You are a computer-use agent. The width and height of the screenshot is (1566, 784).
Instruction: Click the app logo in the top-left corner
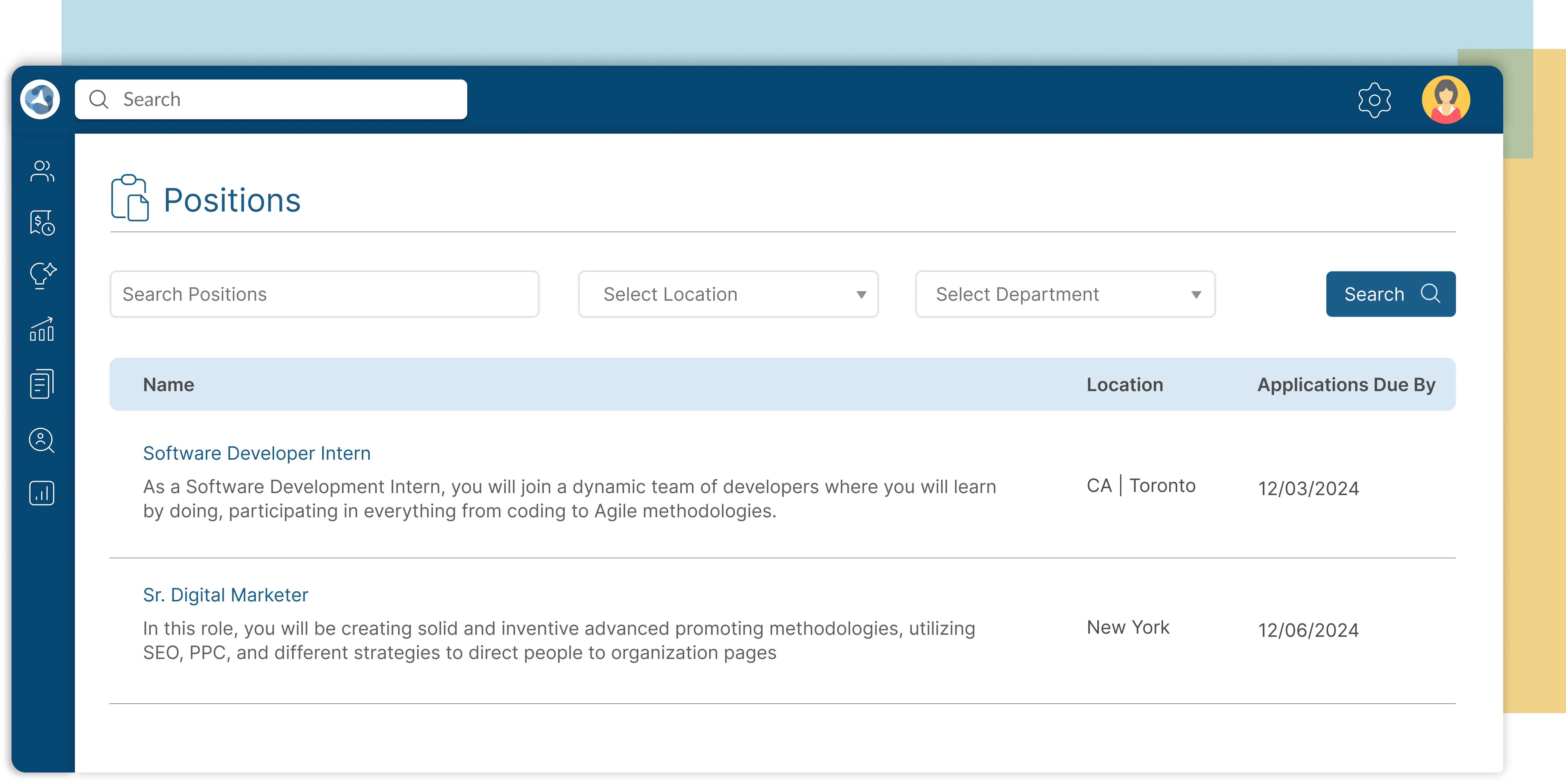pyautogui.click(x=39, y=99)
